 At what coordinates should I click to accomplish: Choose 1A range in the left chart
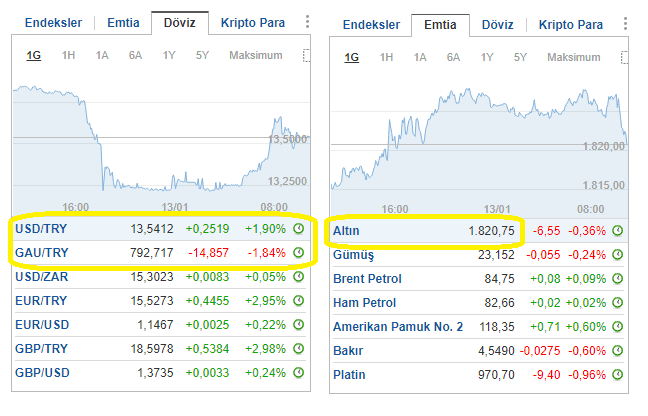pos(102,56)
